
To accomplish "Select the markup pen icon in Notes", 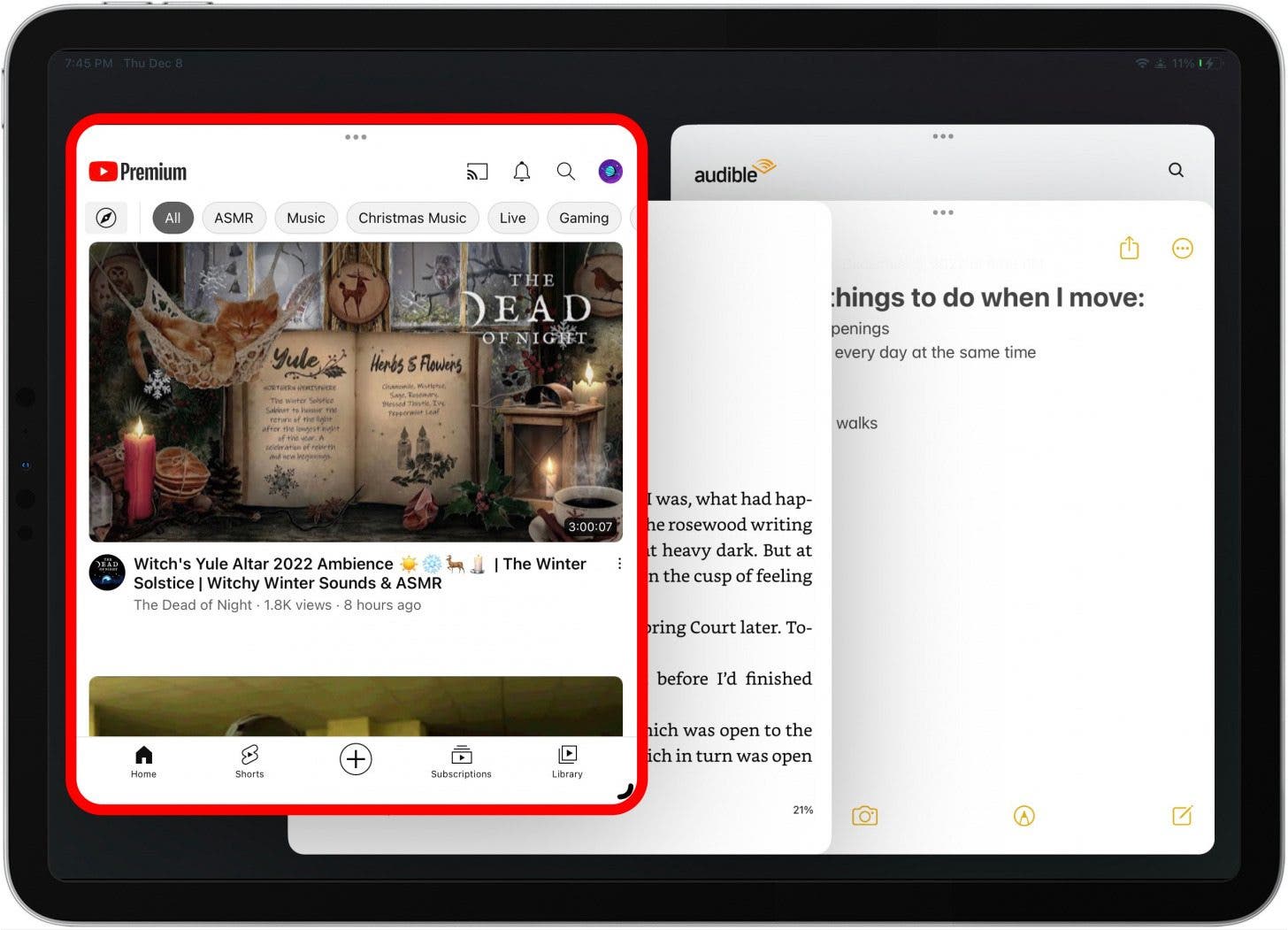I will pos(1023,815).
